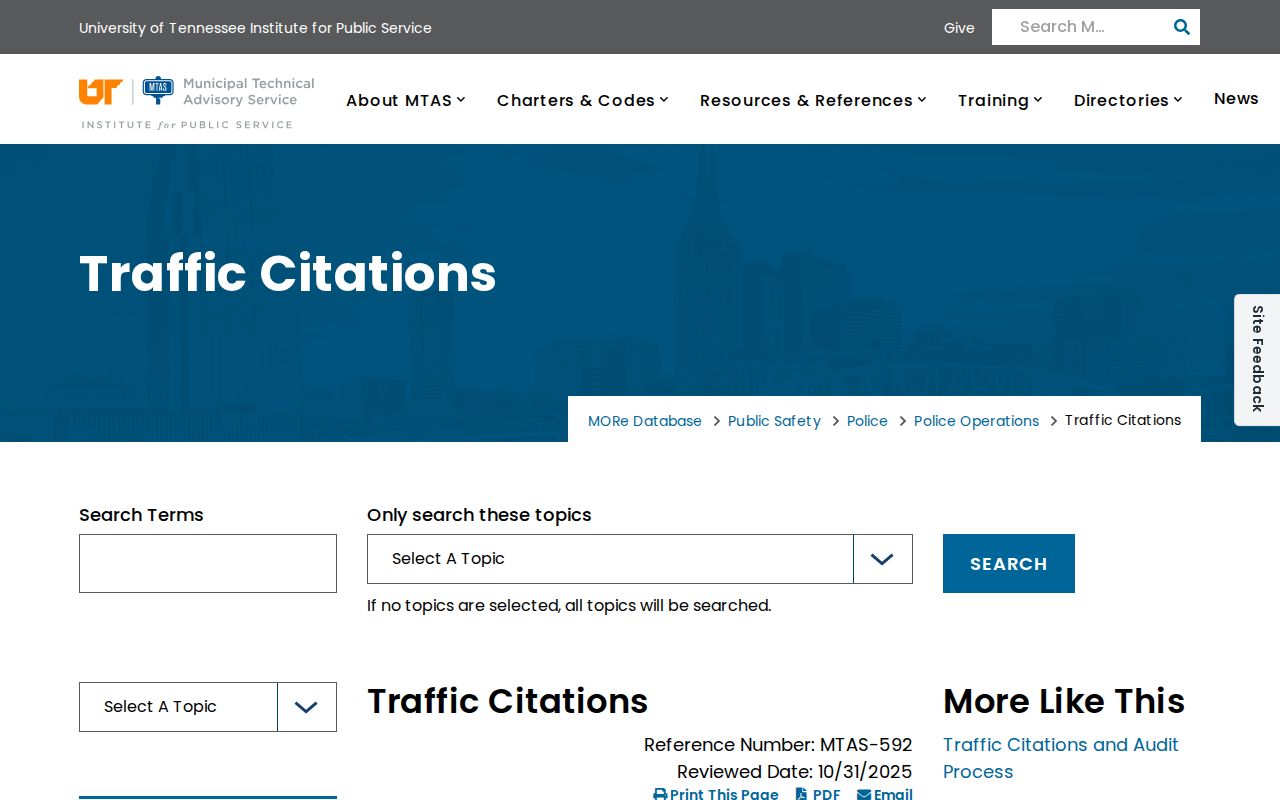
Task: Focus the Search MTAS header field
Action: pyautogui.click(x=1078, y=27)
